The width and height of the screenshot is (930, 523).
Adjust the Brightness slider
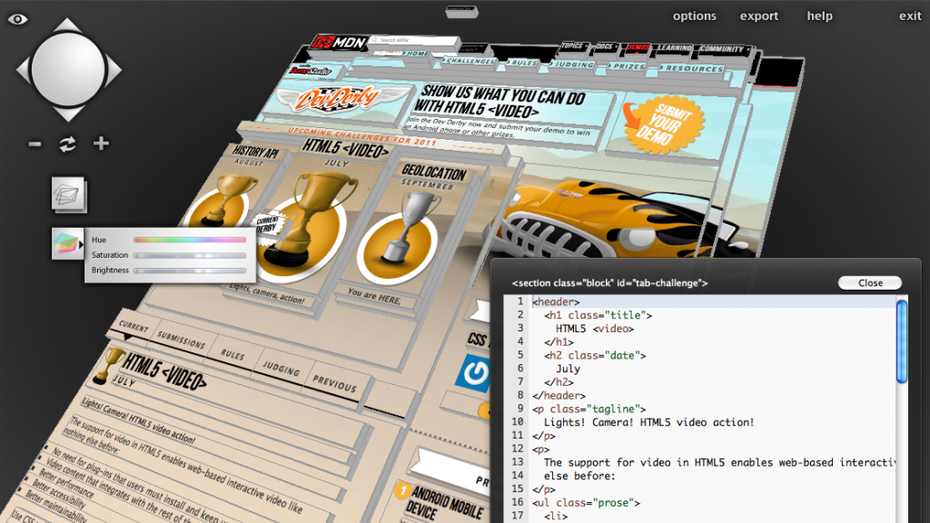click(190, 270)
